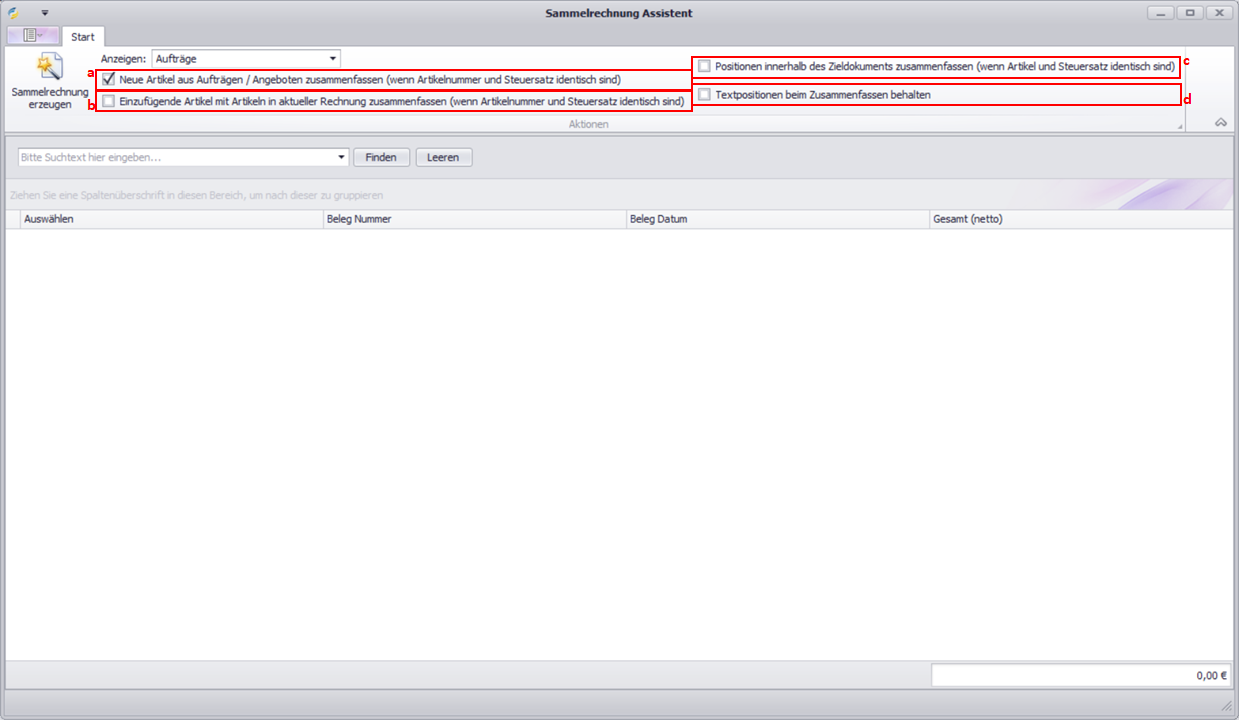The image size is (1239, 720).
Task: Check Positionen innerhalb des Zieldokuments zusammenfassen
Action: click(705, 66)
